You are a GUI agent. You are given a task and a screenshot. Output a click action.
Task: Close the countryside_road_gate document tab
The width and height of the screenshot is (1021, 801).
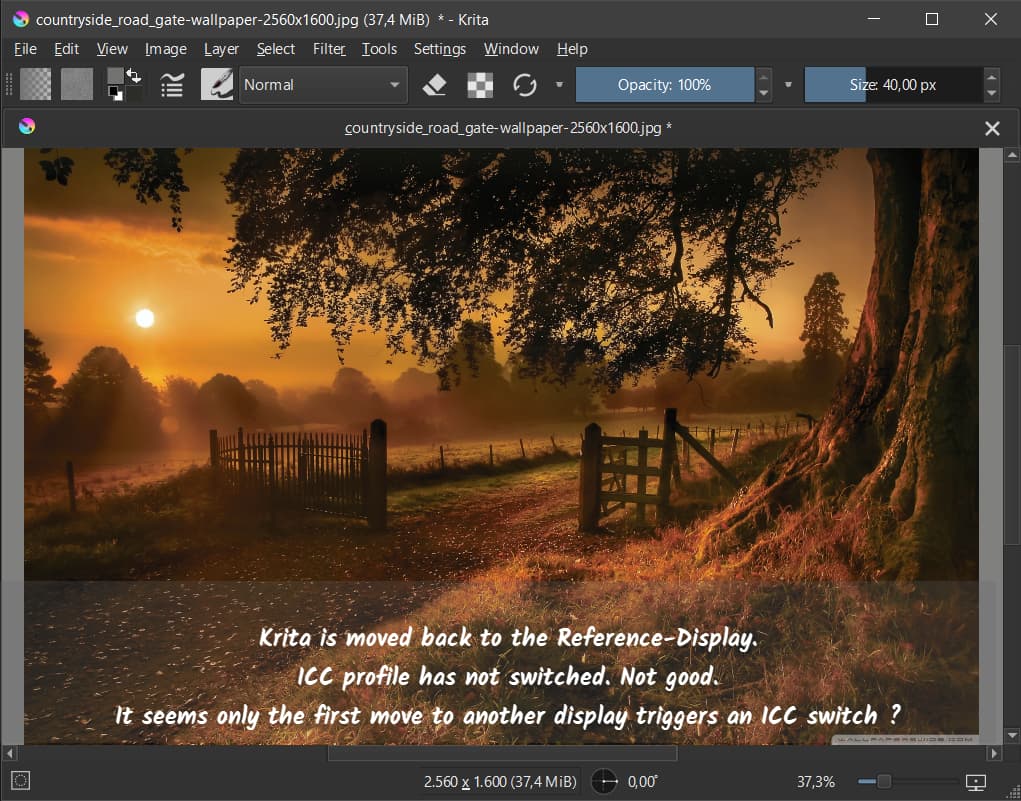[x=992, y=128]
